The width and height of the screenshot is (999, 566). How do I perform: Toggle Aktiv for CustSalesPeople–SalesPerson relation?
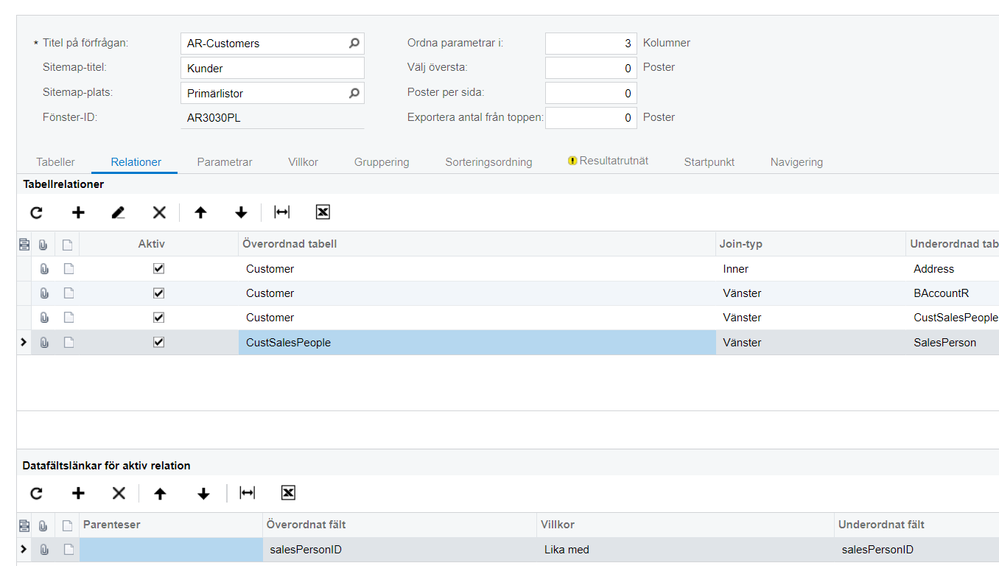(158, 342)
